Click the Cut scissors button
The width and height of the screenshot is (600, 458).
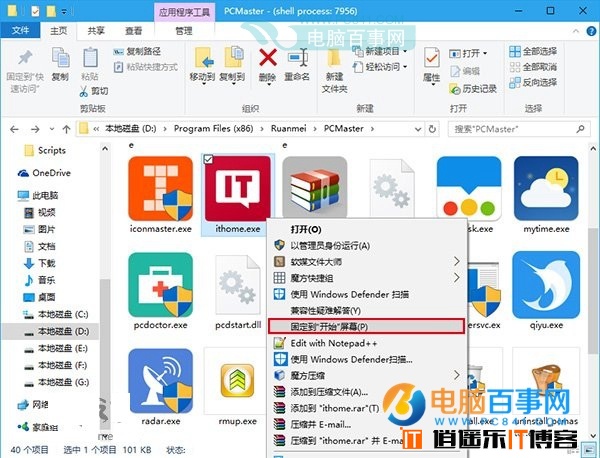94,91
